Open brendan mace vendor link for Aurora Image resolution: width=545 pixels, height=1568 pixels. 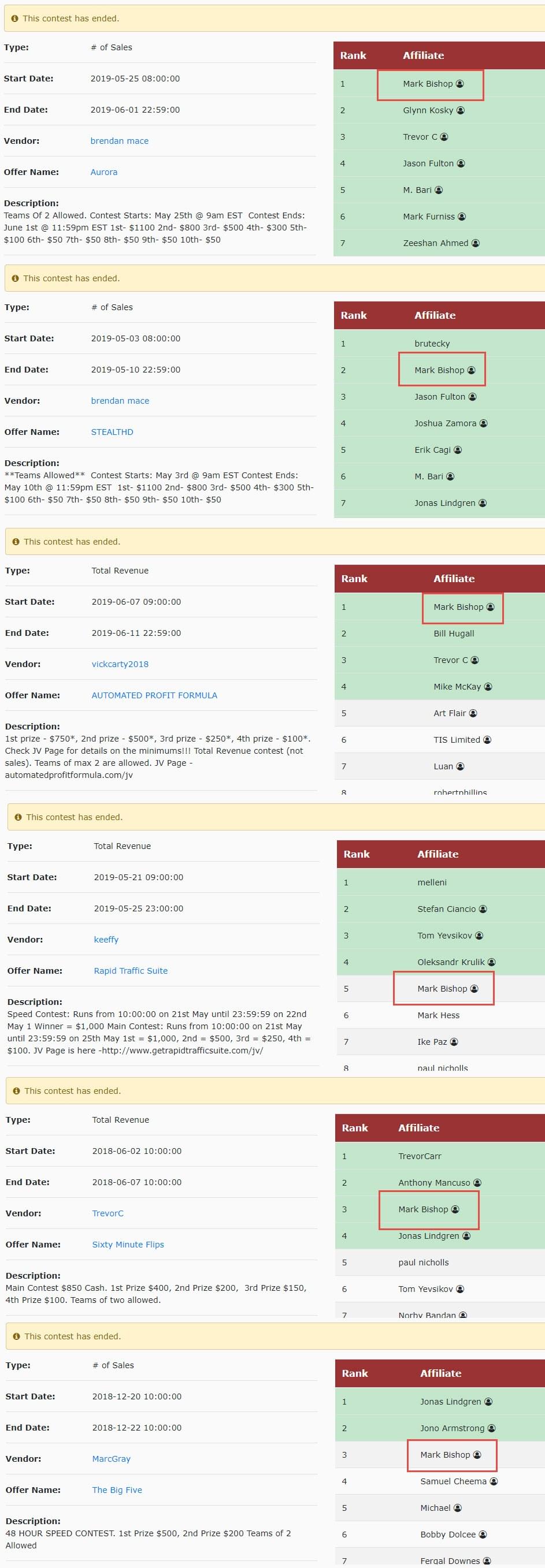click(x=120, y=140)
